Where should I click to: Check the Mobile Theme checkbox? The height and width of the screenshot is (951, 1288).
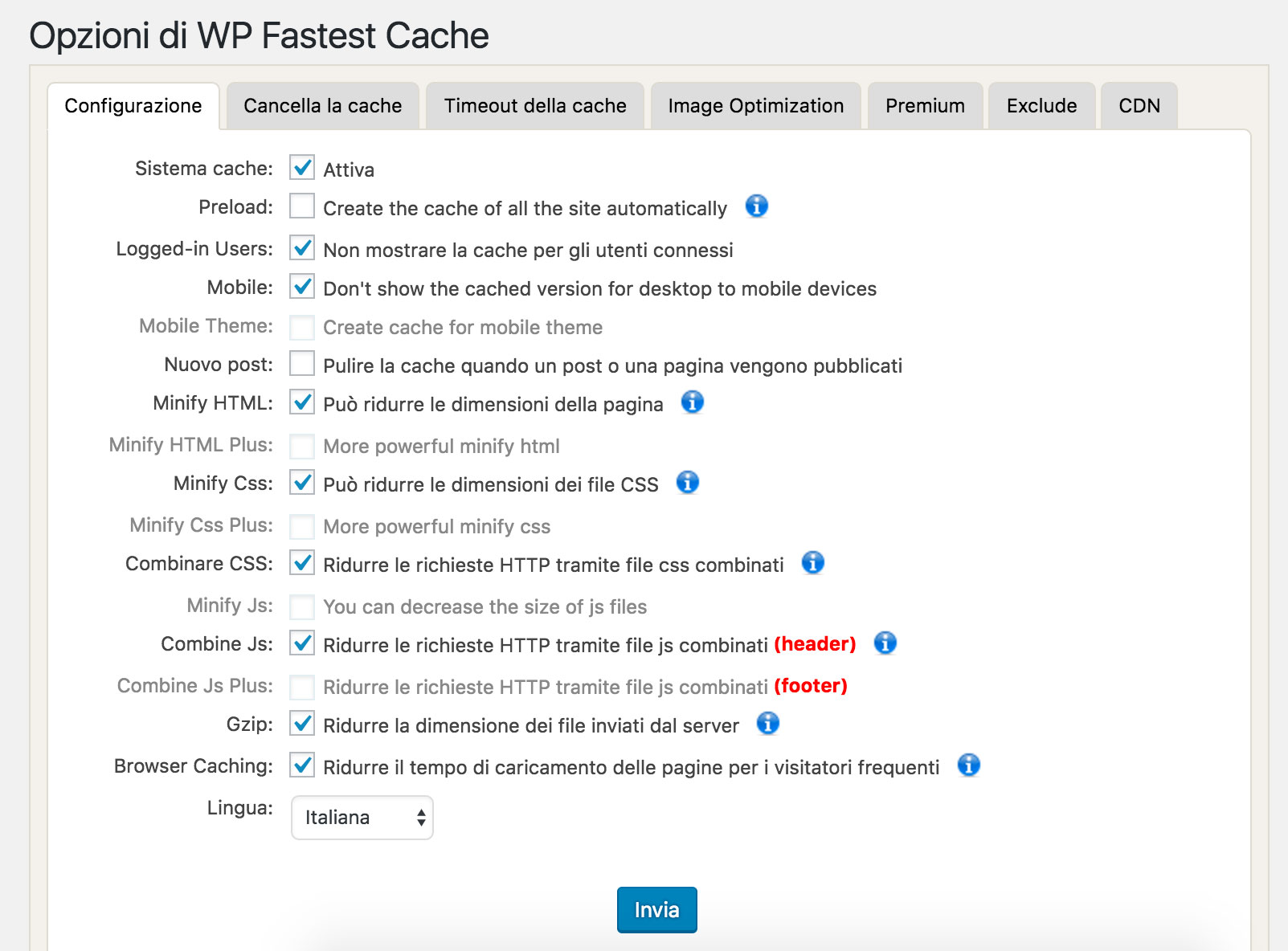point(302,327)
